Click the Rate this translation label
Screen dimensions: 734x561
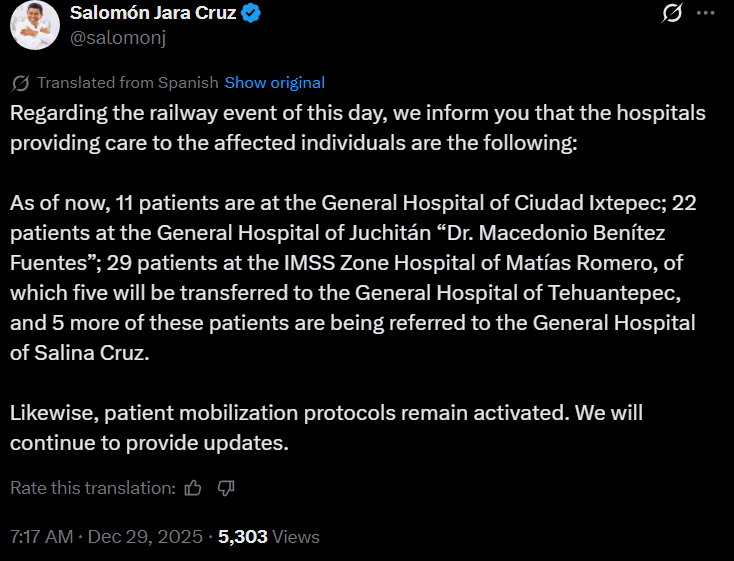[x=93, y=488]
